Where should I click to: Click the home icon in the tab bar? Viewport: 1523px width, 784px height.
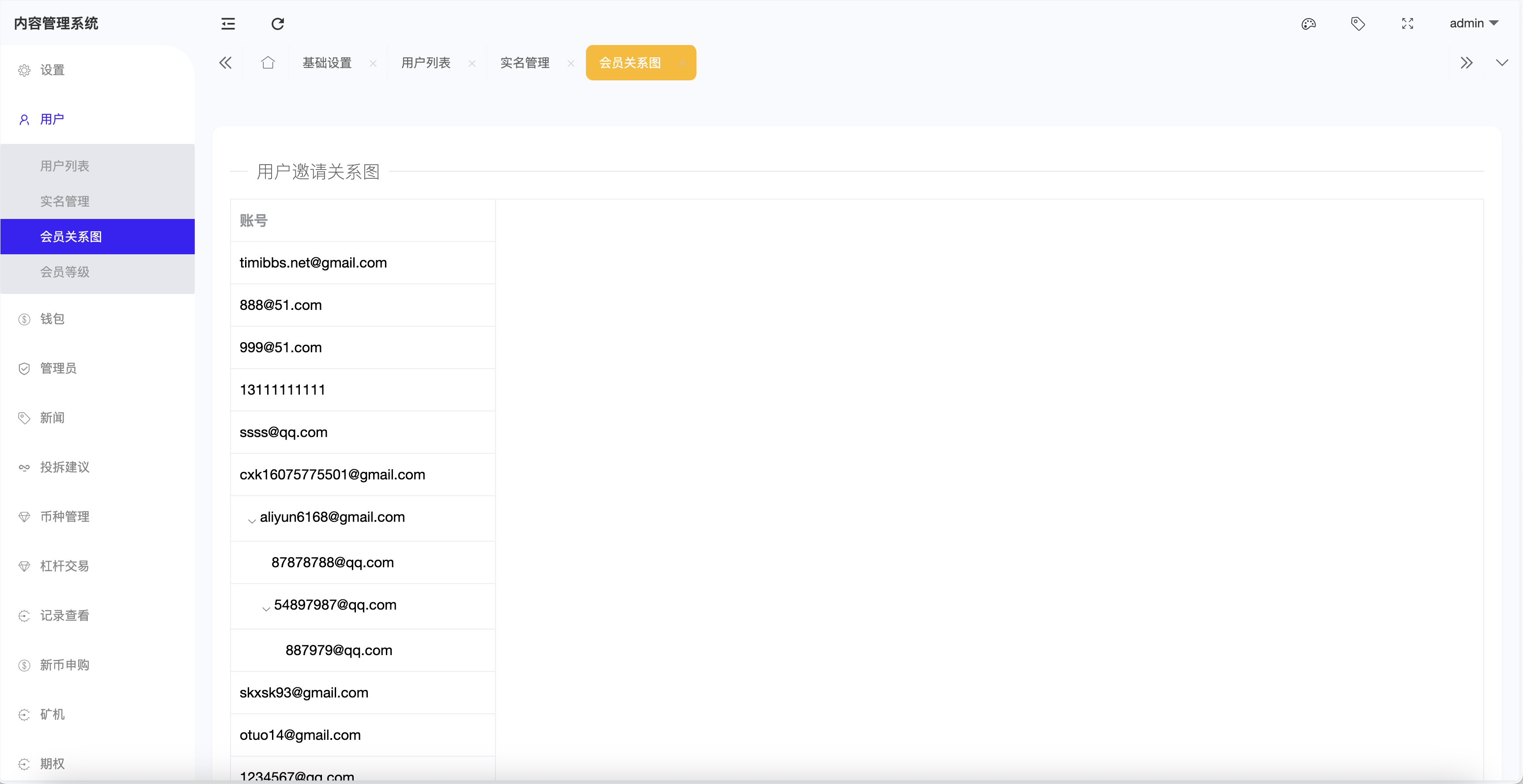(x=268, y=63)
